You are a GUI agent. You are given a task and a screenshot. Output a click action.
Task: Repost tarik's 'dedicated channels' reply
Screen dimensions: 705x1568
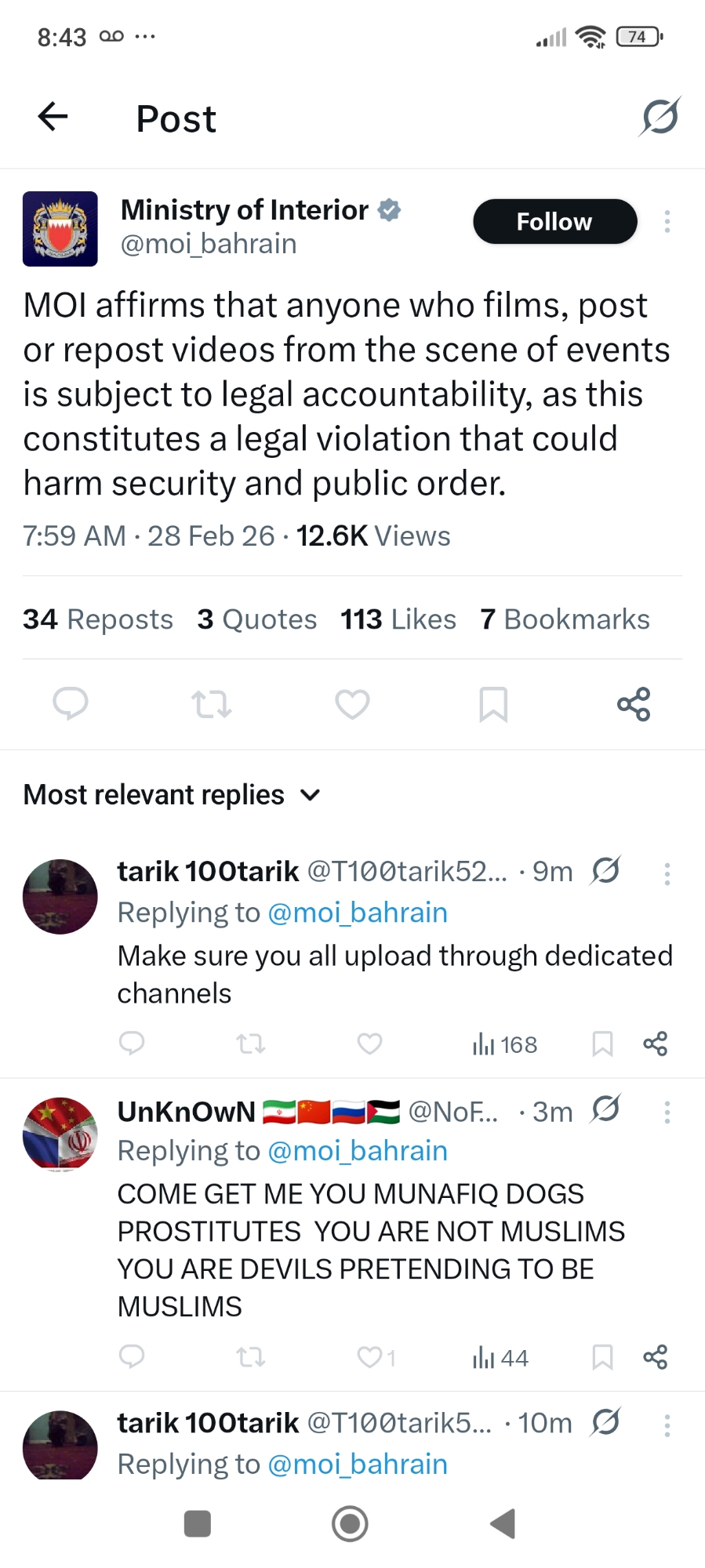(x=251, y=1044)
